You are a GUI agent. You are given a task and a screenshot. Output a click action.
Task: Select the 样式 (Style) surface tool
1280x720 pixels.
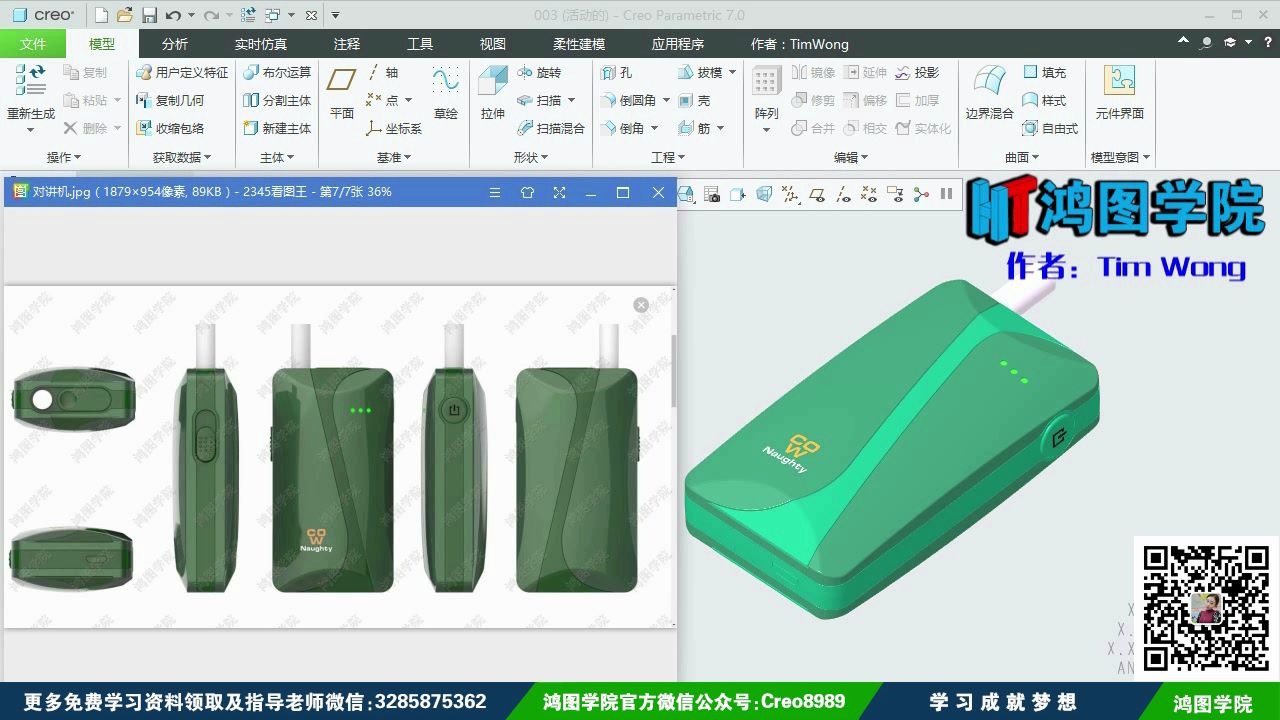tap(1045, 100)
